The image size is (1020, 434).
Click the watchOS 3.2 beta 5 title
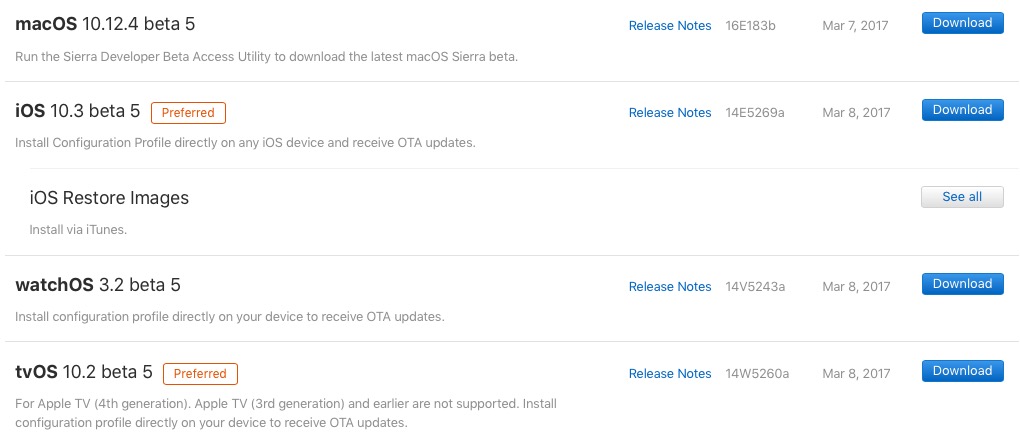98,285
